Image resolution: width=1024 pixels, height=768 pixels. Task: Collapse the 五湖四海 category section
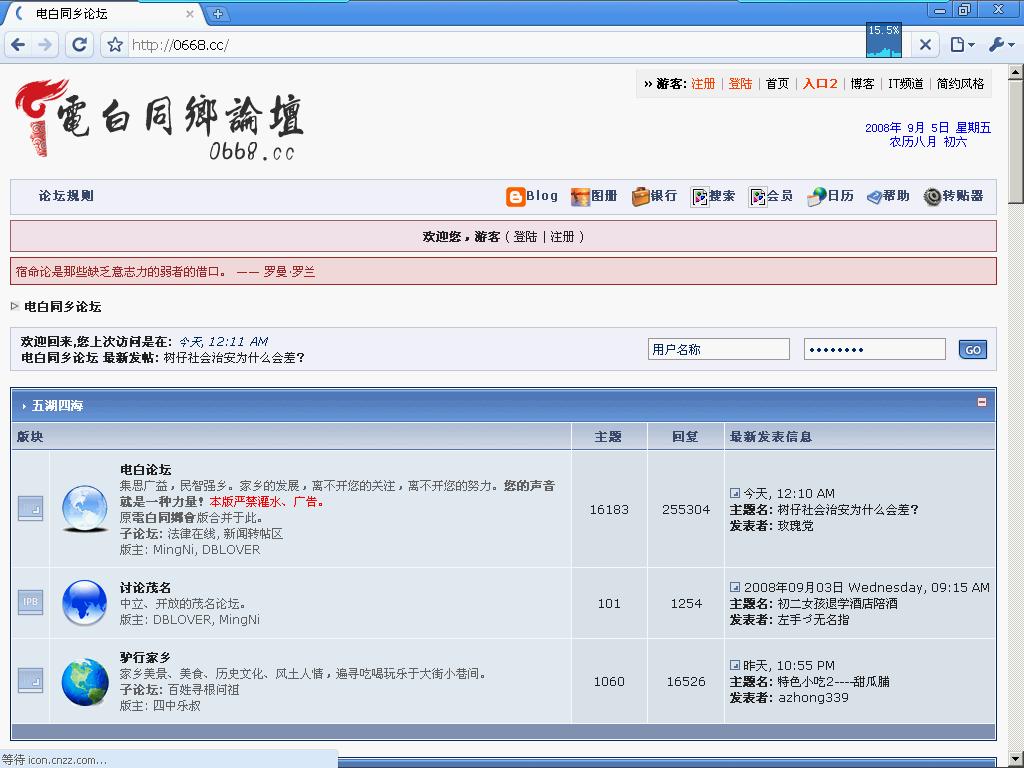point(981,402)
